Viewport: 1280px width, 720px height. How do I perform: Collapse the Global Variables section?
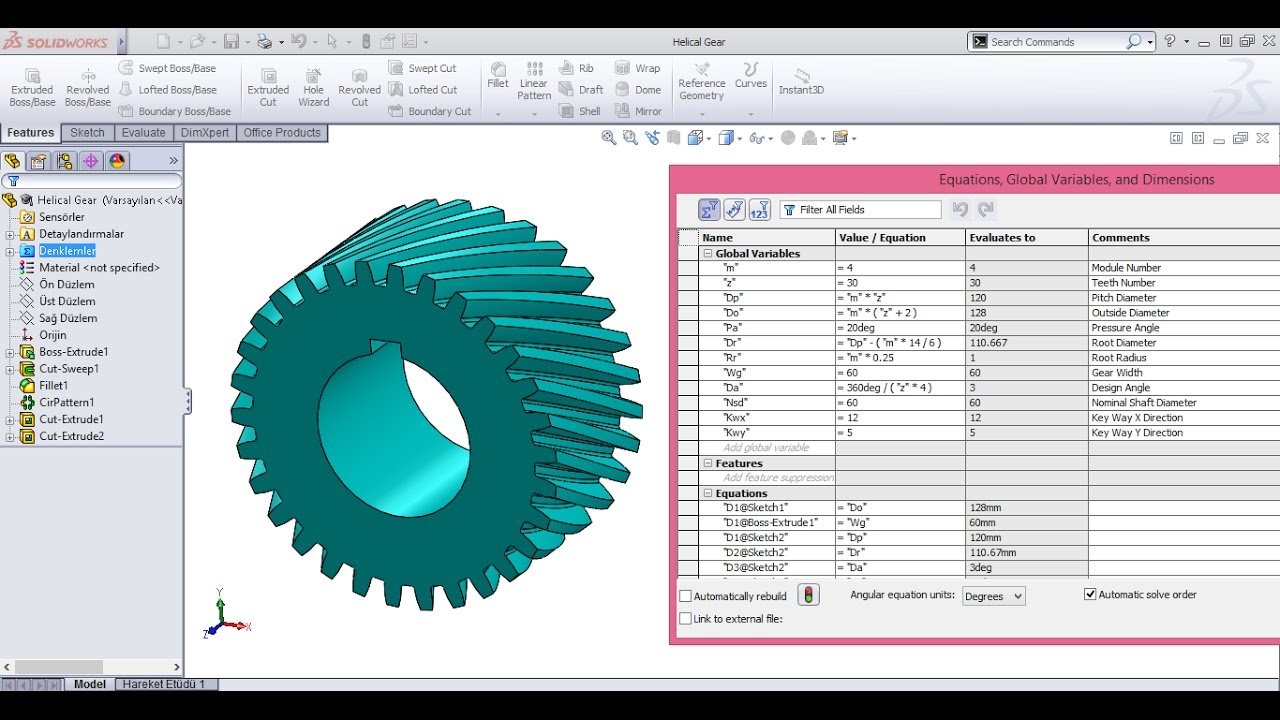(707, 253)
